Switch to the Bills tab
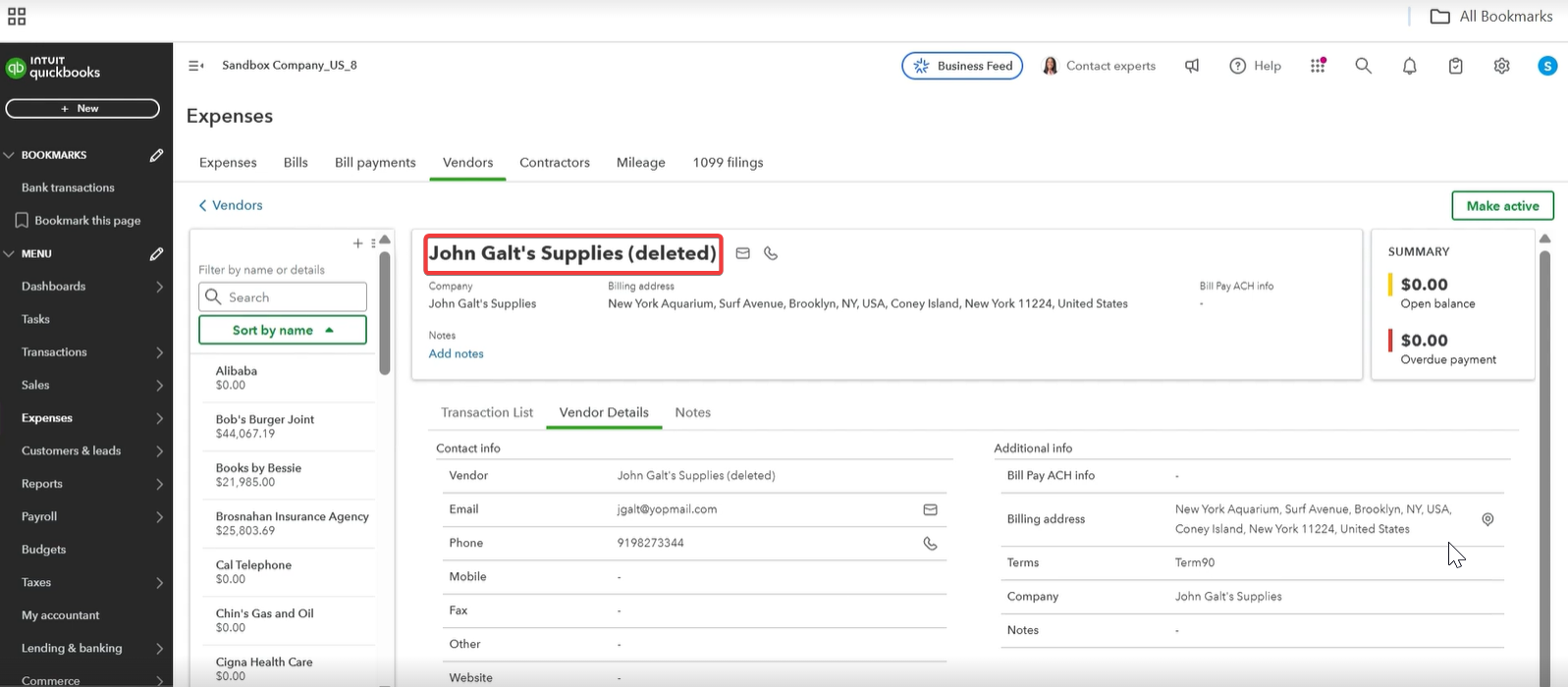The height and width of the screenshot is (687, 1568). coord(296,163)
